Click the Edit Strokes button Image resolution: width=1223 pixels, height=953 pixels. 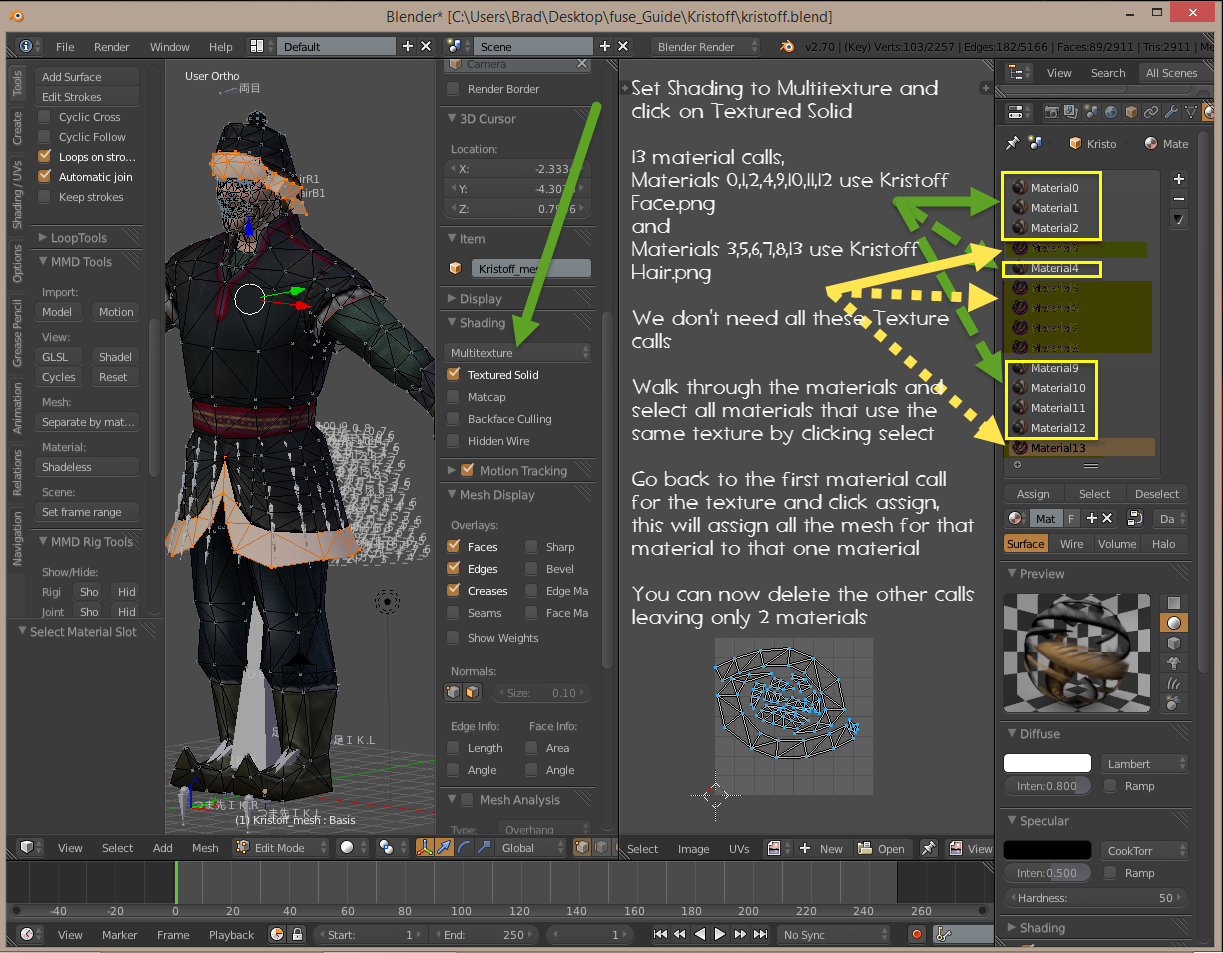point(87,97)
